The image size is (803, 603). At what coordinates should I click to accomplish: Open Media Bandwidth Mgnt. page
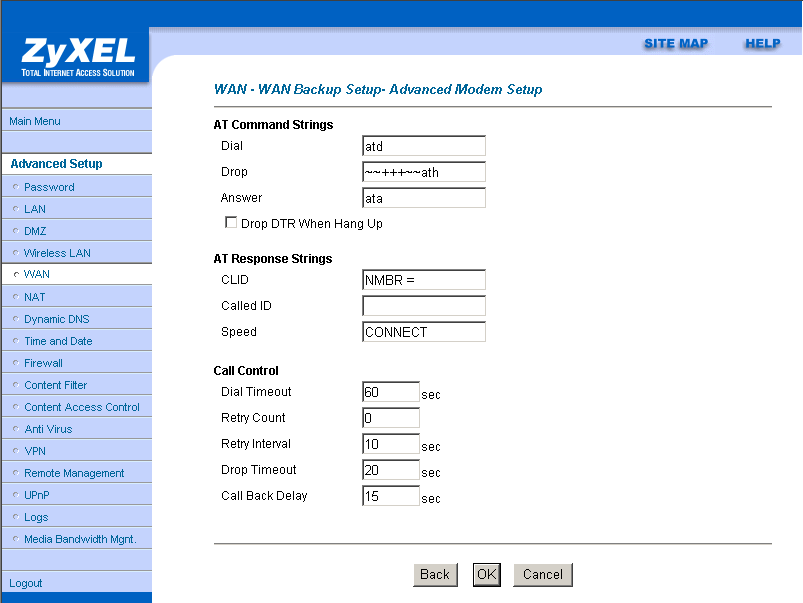point(80,540)
